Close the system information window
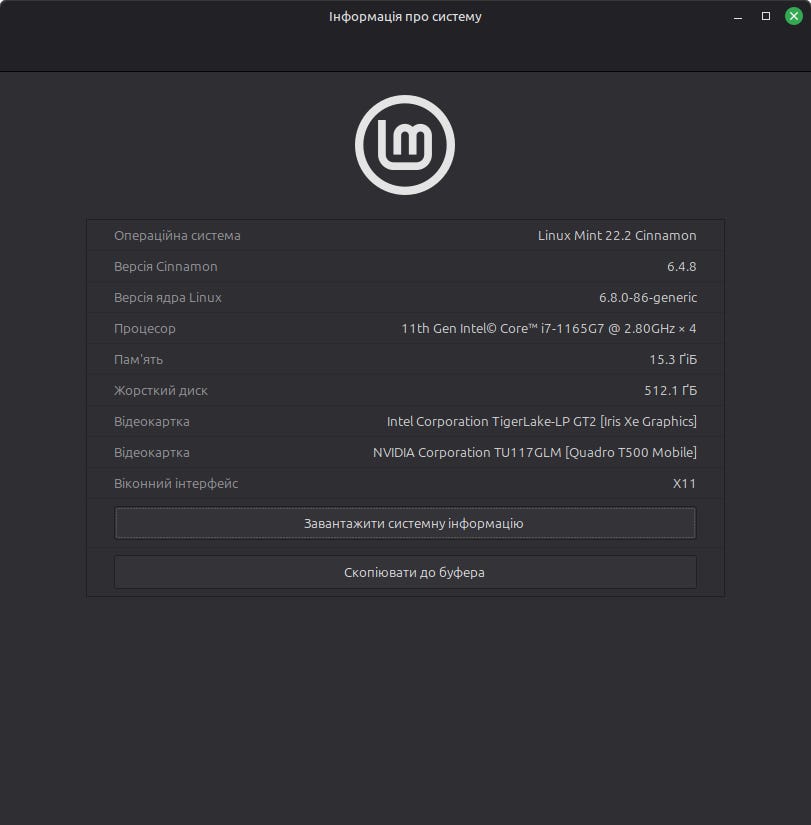The width and height of the screenshot is (811, 825). point(794,16)
